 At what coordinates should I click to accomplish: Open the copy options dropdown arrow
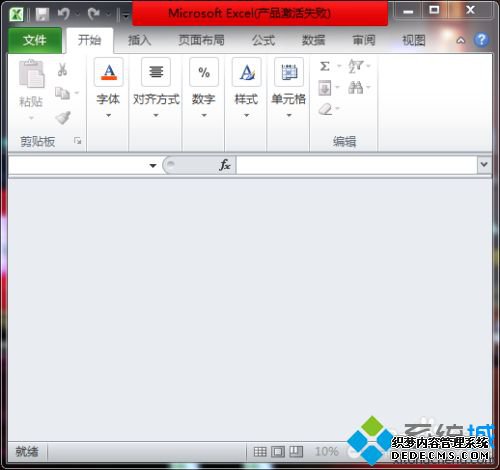click(77, 93)
